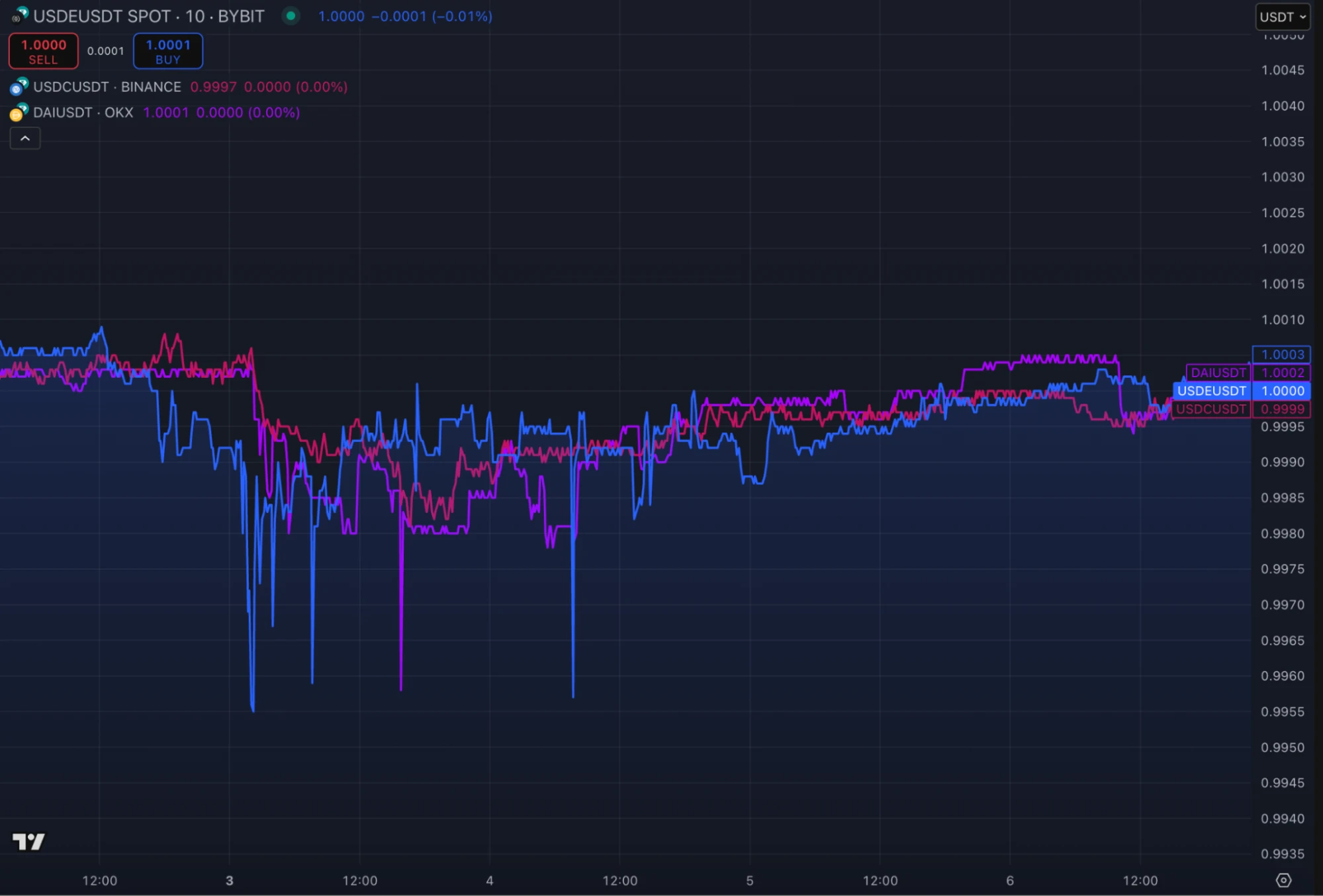Click the green market status dot

coord(291,16)
